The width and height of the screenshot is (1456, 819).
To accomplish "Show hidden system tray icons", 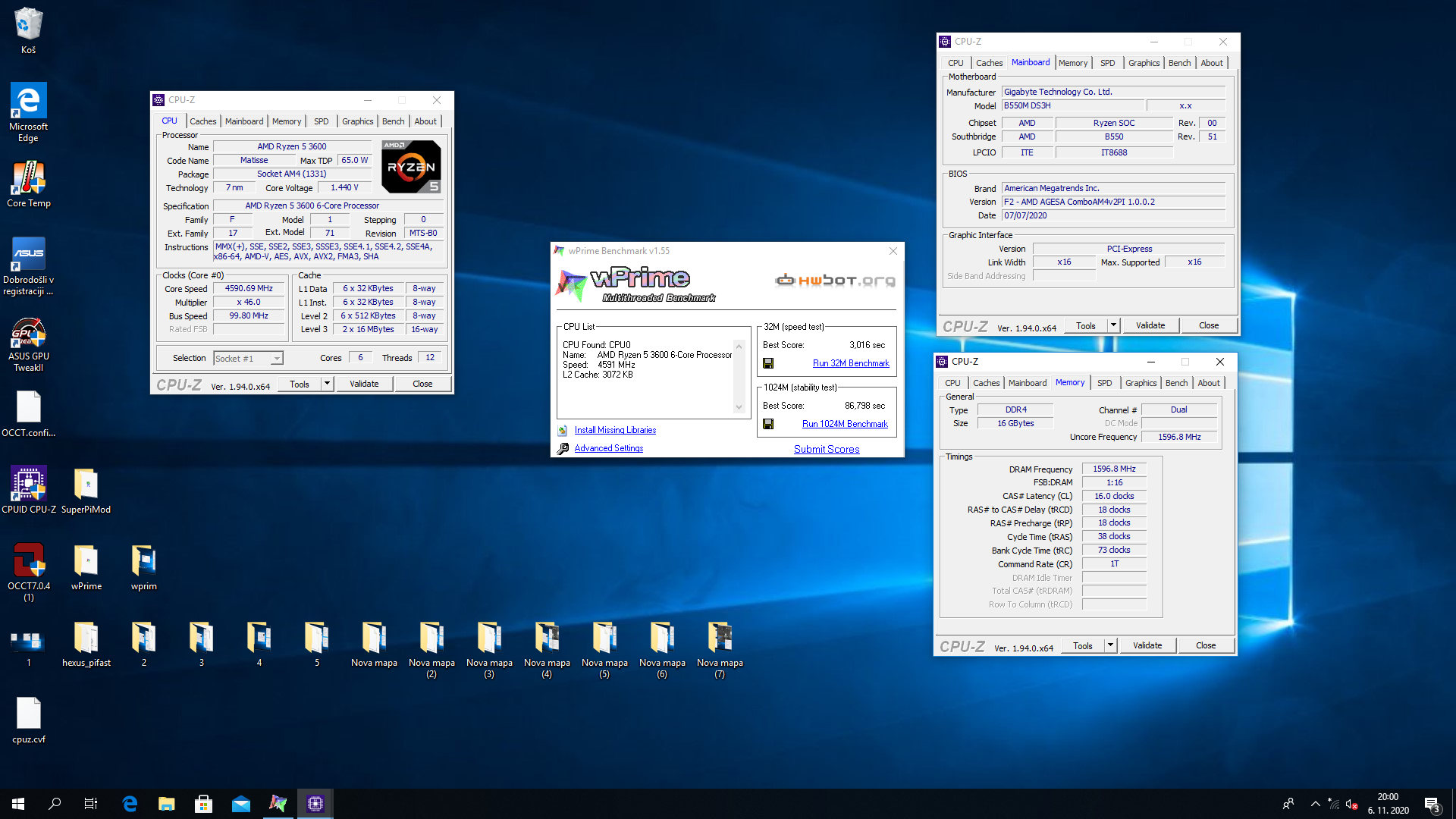I will point(1316,804).
